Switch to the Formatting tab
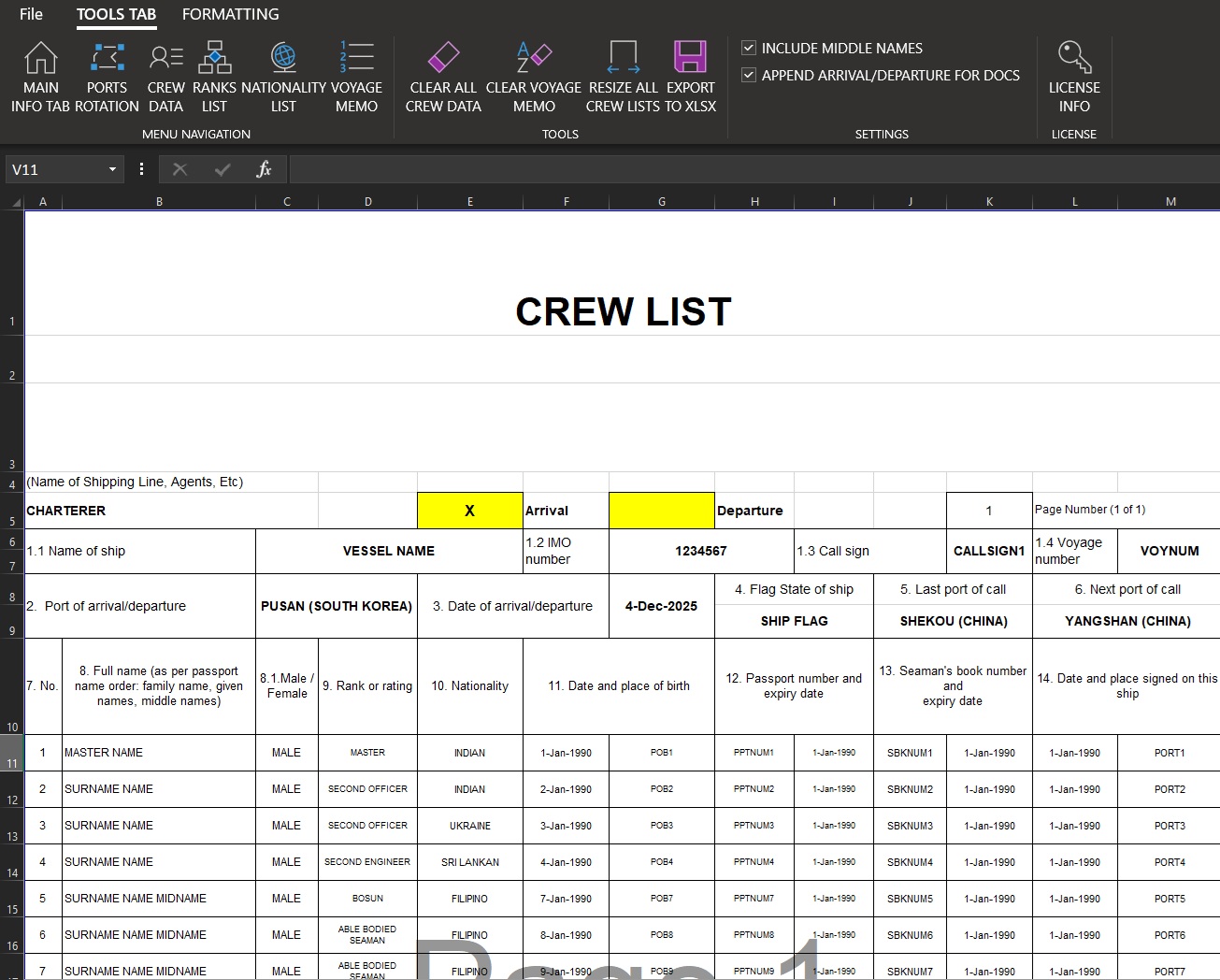This screenshot has width=1220, height=980. [230, 14]
